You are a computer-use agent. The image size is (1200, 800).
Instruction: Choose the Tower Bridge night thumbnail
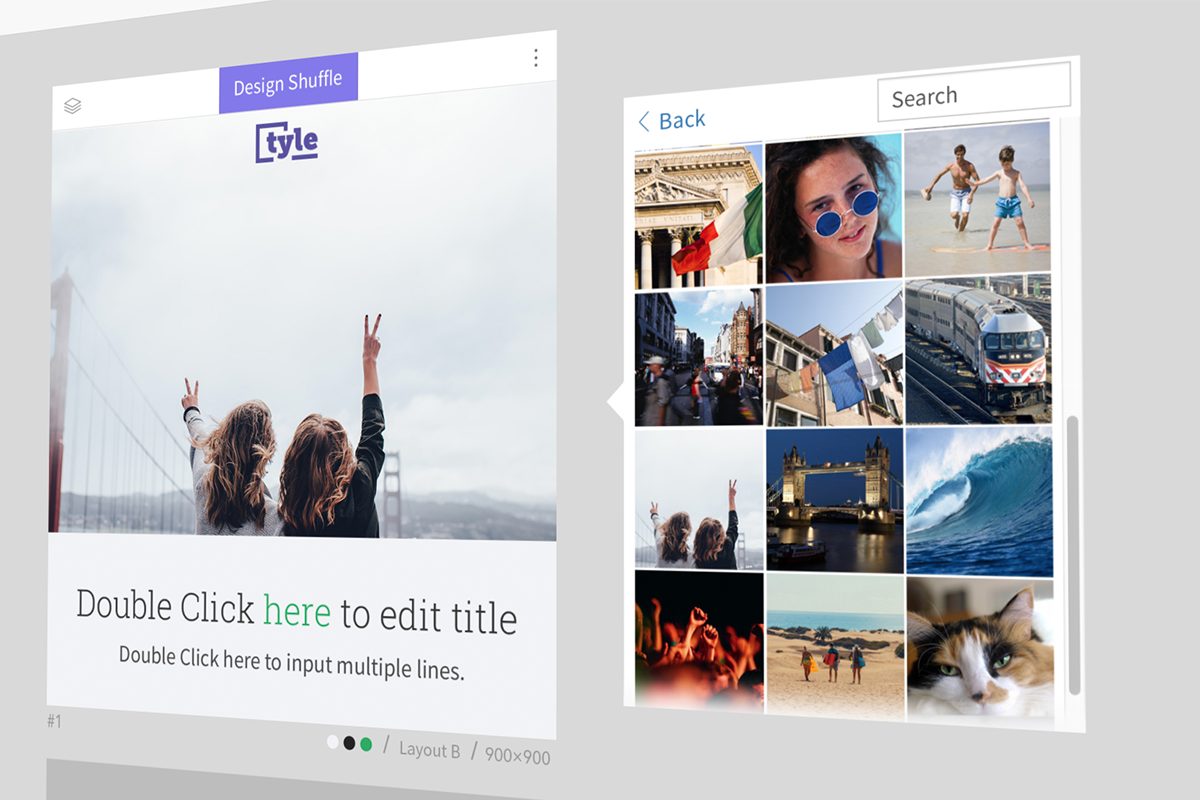click(x=835, y=499)
